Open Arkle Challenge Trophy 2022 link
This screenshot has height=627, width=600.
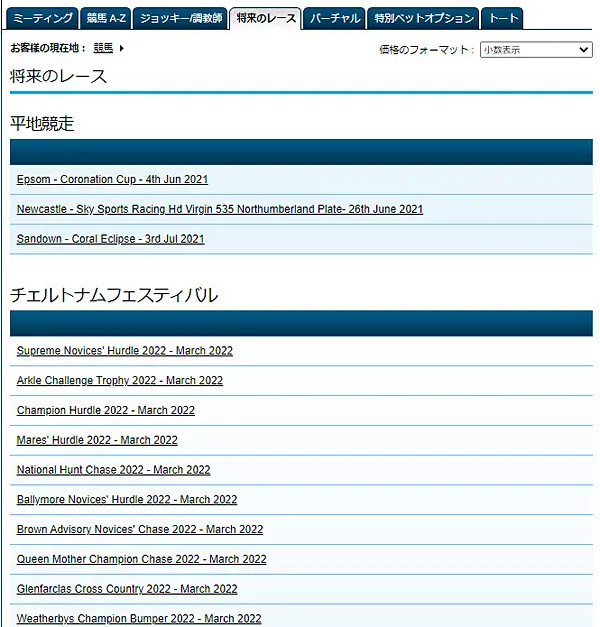pyautogui.click(x=119, y=381)
